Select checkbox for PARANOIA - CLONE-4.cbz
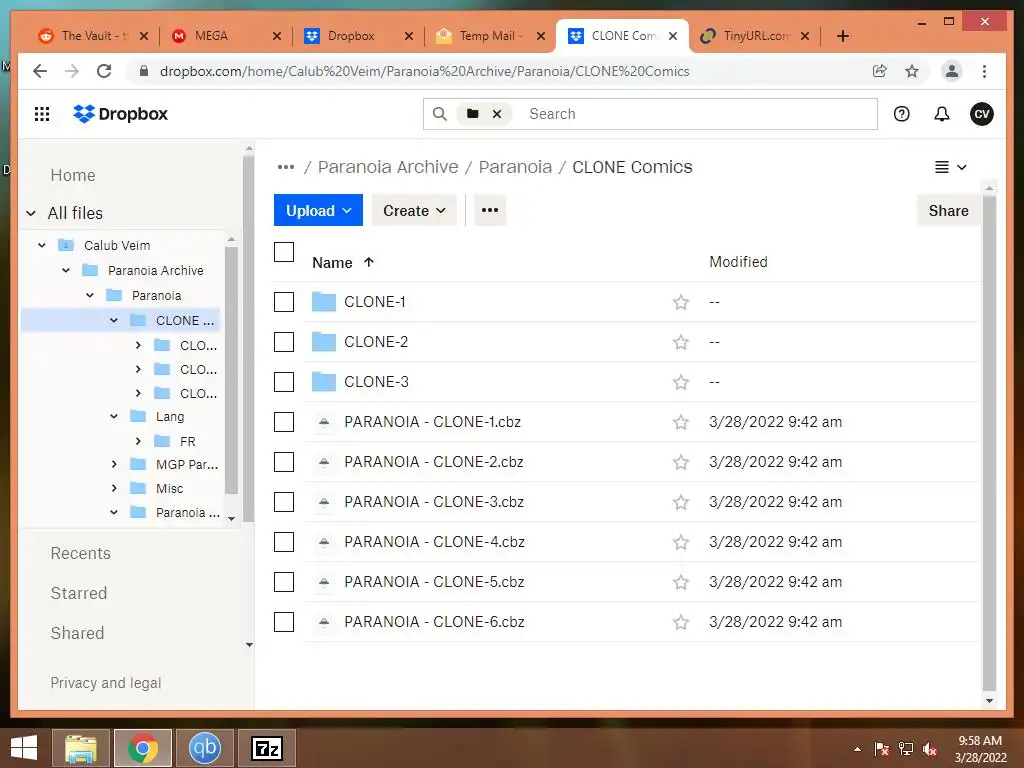 click(284, 542)
